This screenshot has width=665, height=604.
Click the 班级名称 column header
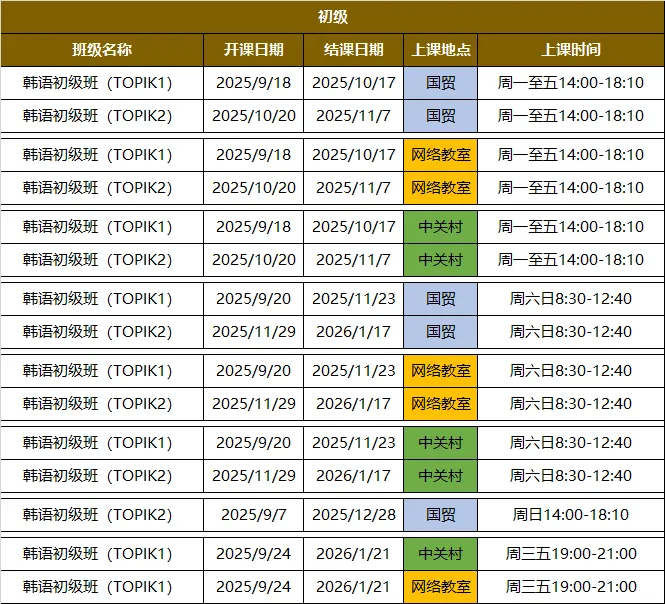[x=102, y=50]
